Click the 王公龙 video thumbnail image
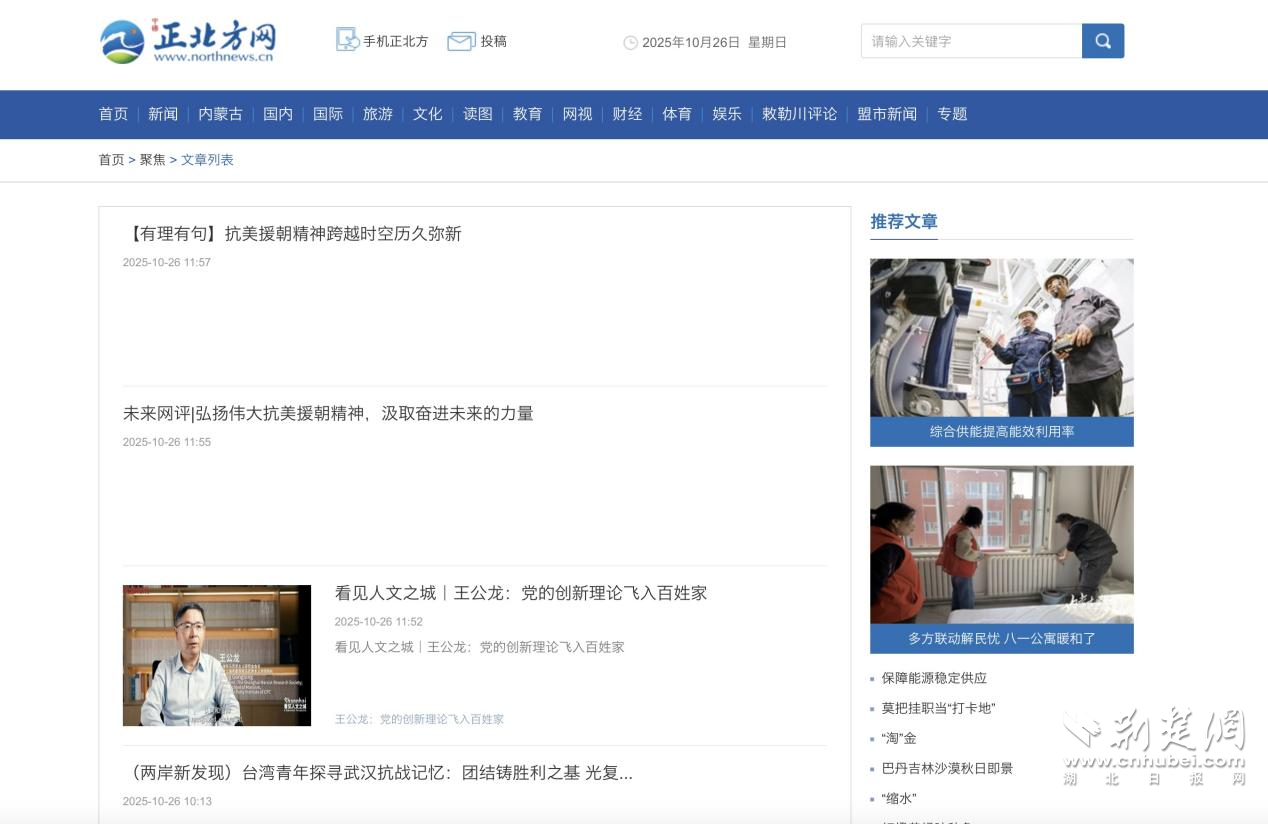Screen dimensions: 1268x824 tap(217, 655)
